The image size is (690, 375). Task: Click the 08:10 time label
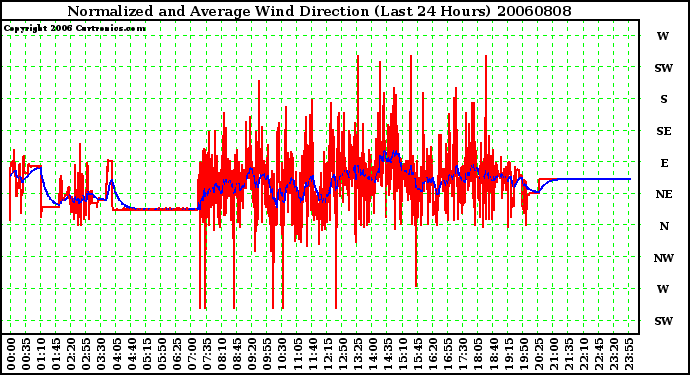[x=222, y=354]
